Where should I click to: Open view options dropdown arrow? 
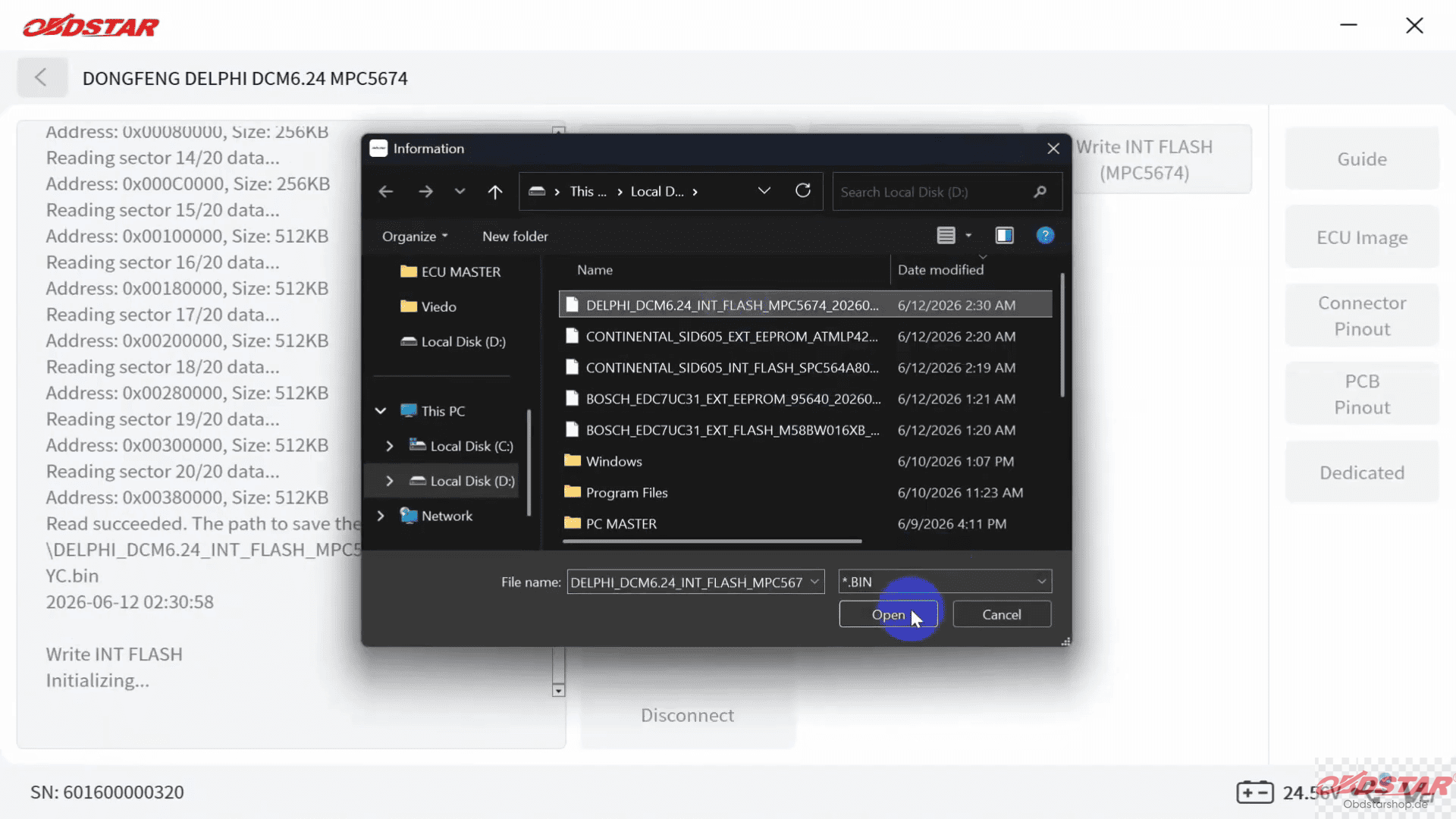point(968,236)
